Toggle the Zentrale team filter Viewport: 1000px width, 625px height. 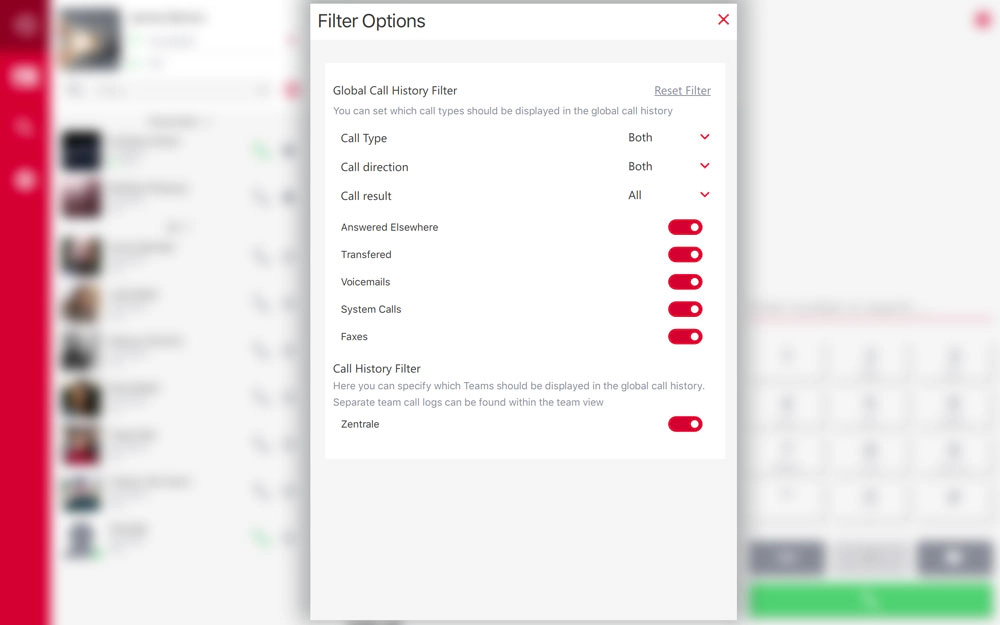685,424
